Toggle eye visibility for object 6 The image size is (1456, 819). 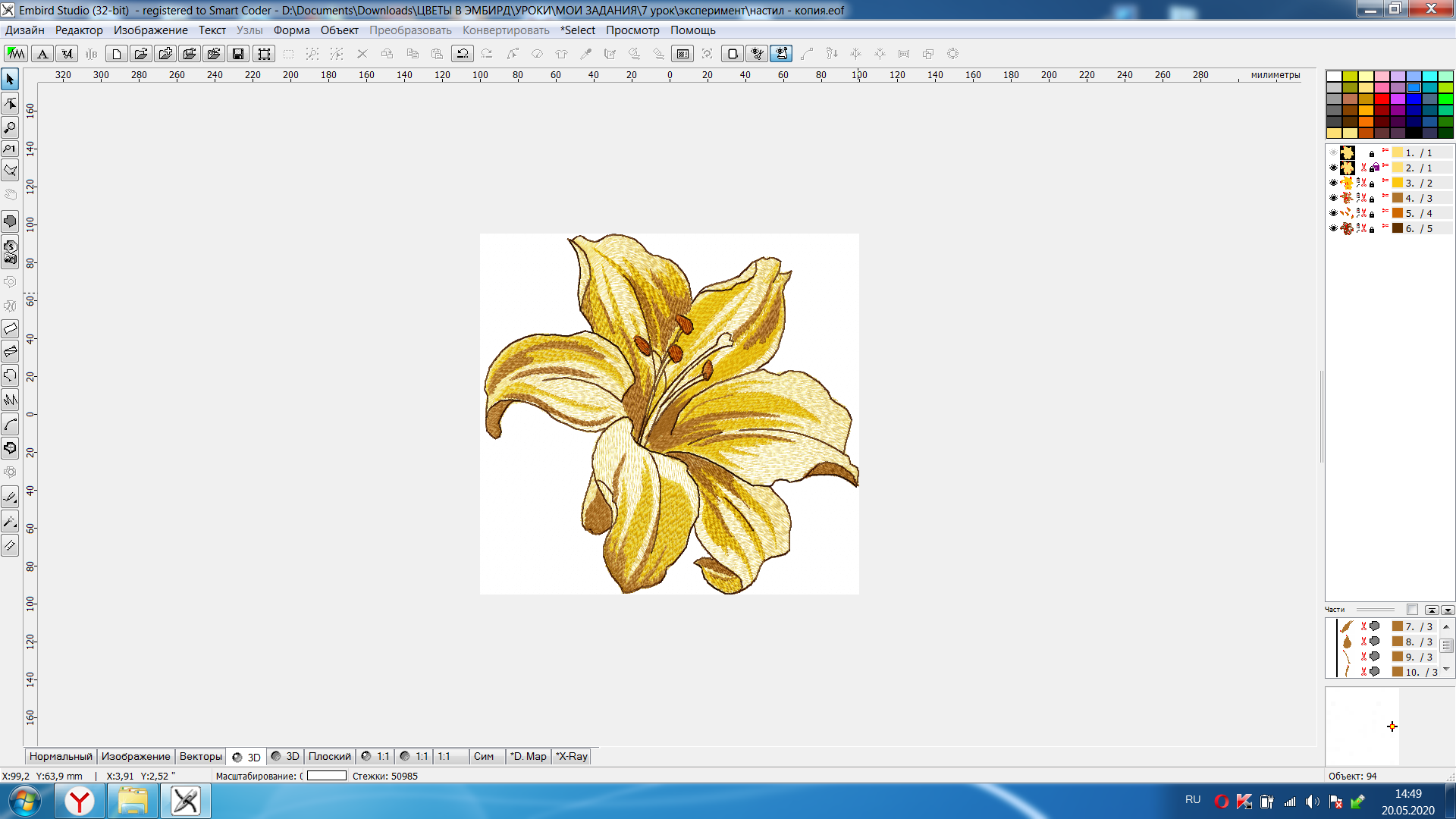coord(1333,228)
